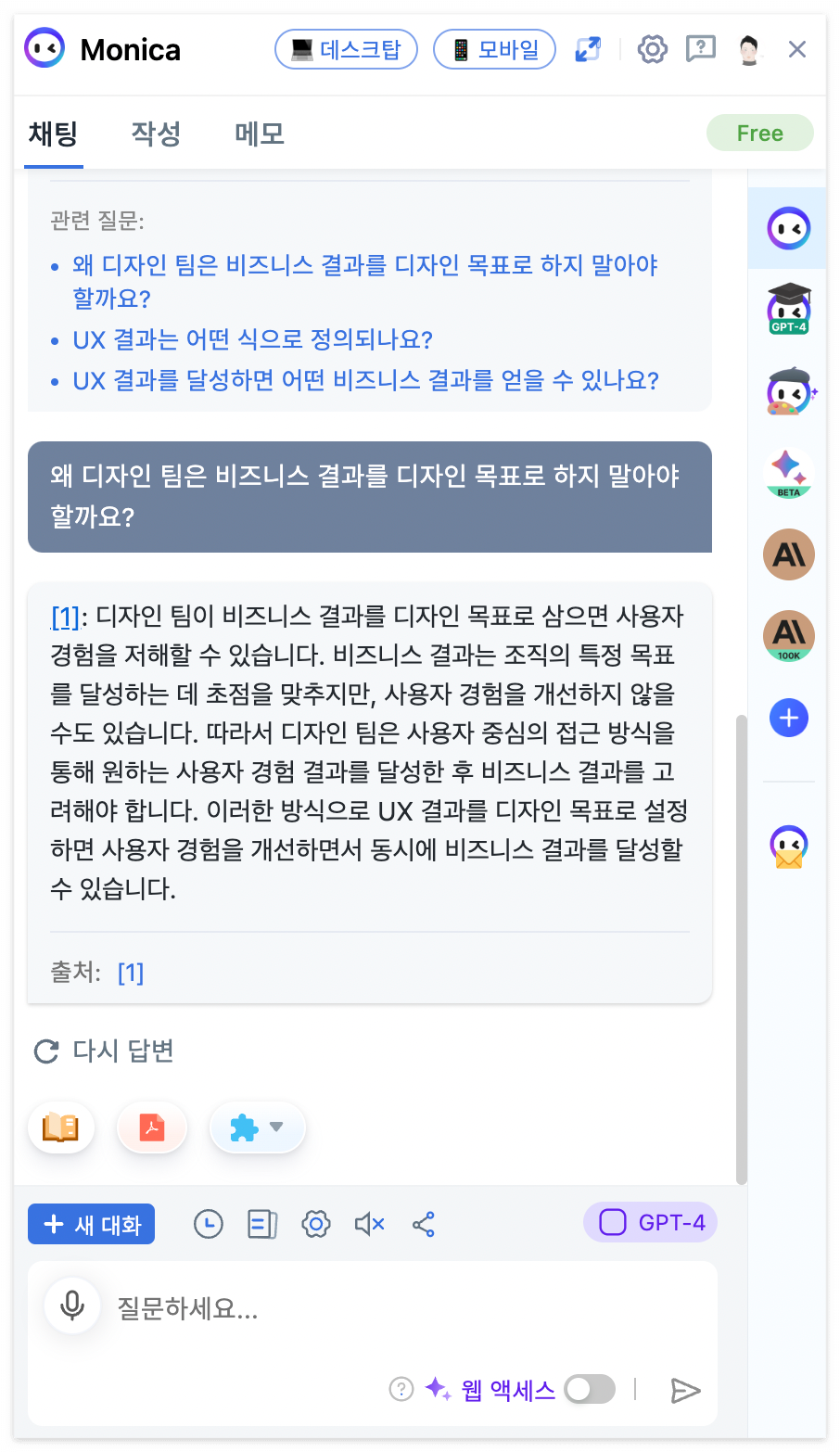Open the GPT-4 graduate bot in sidebar
This screenshot has height=1452, width=840.
(x=788, y=309)
